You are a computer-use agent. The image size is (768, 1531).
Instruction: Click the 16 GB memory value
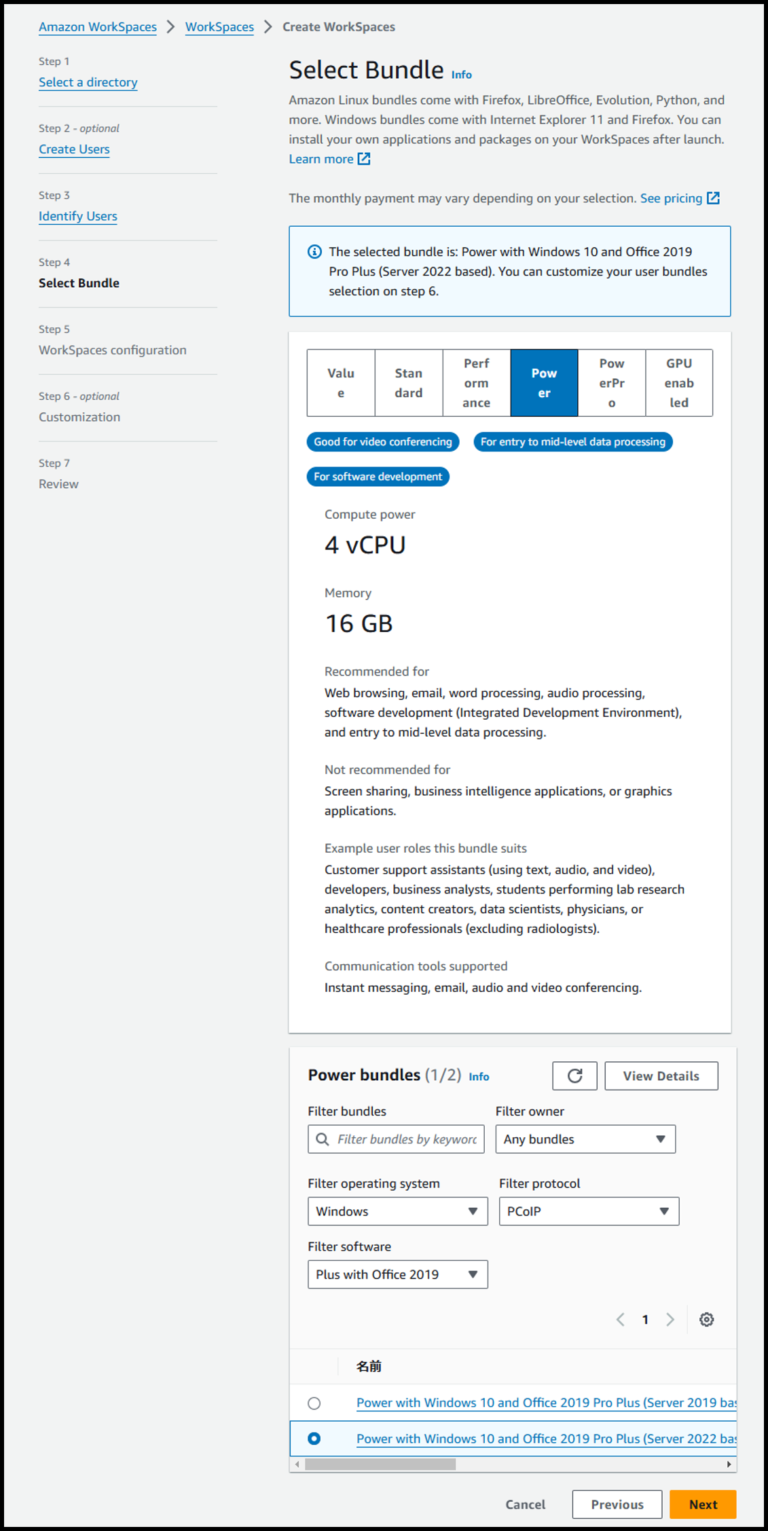pos(359,624)
